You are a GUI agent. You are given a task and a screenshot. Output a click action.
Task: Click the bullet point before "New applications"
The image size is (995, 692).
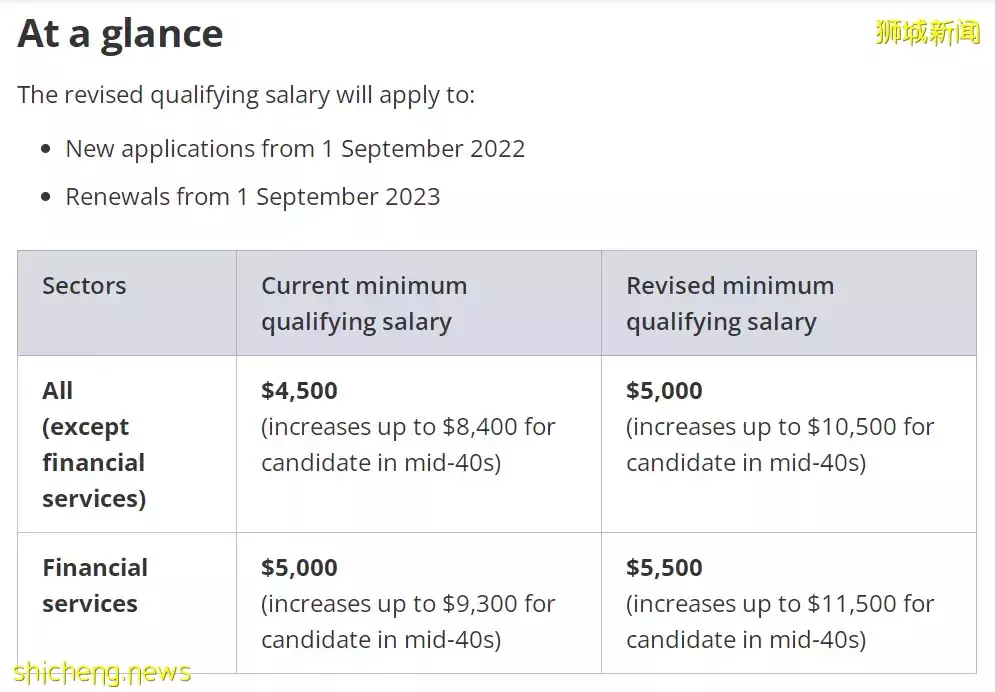(46, 150)
